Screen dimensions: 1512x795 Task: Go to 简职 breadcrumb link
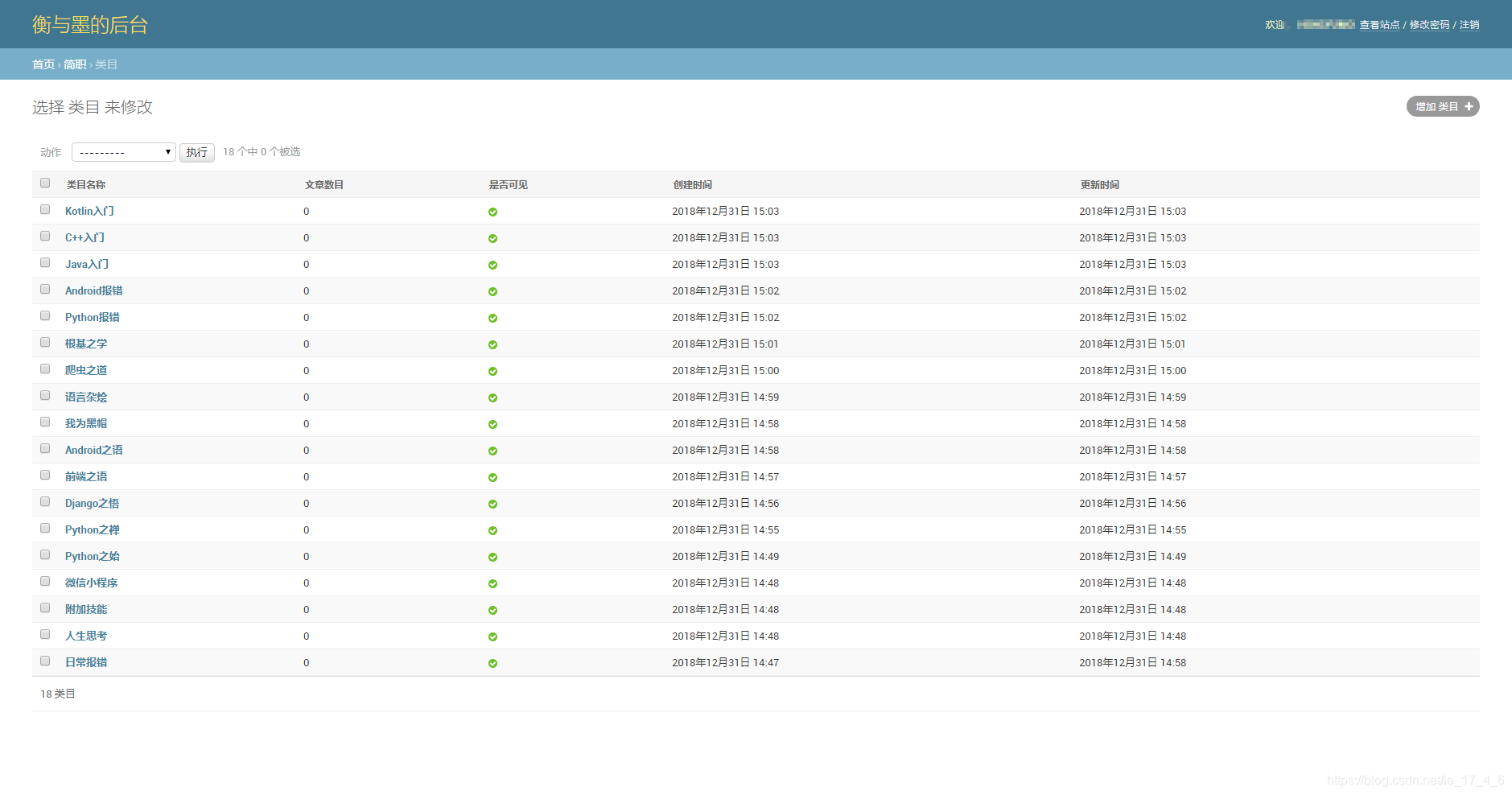coord(75,64)
